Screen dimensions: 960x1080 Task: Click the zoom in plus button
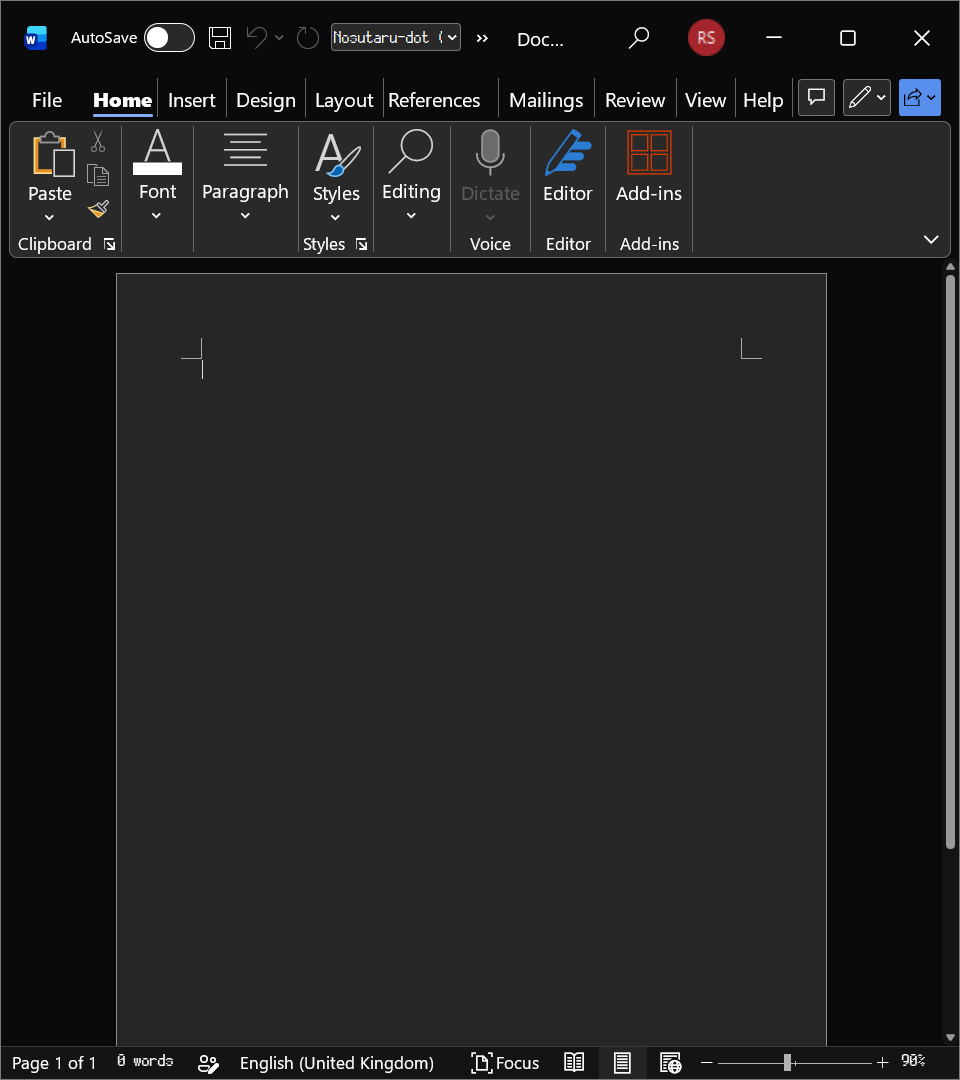882,1063
